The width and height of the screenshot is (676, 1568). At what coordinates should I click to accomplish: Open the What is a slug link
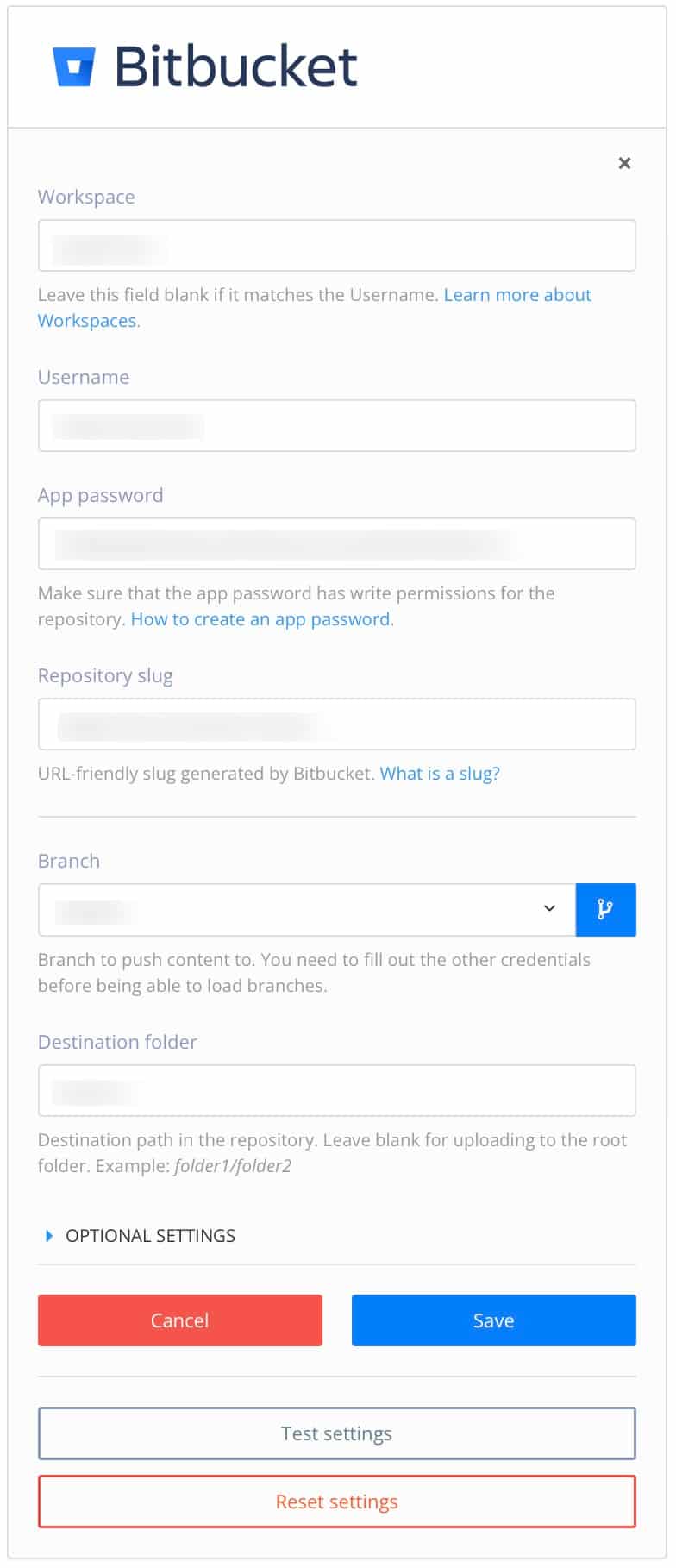pyautogui.click(x=441, y=774)
